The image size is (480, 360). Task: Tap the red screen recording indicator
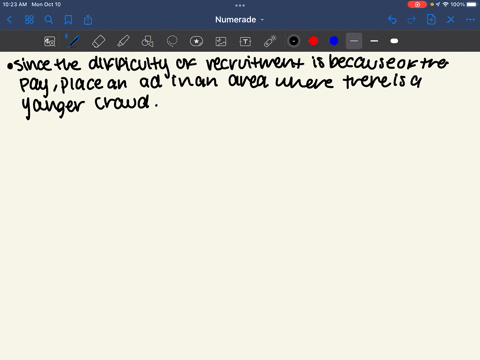click(417, 4)
